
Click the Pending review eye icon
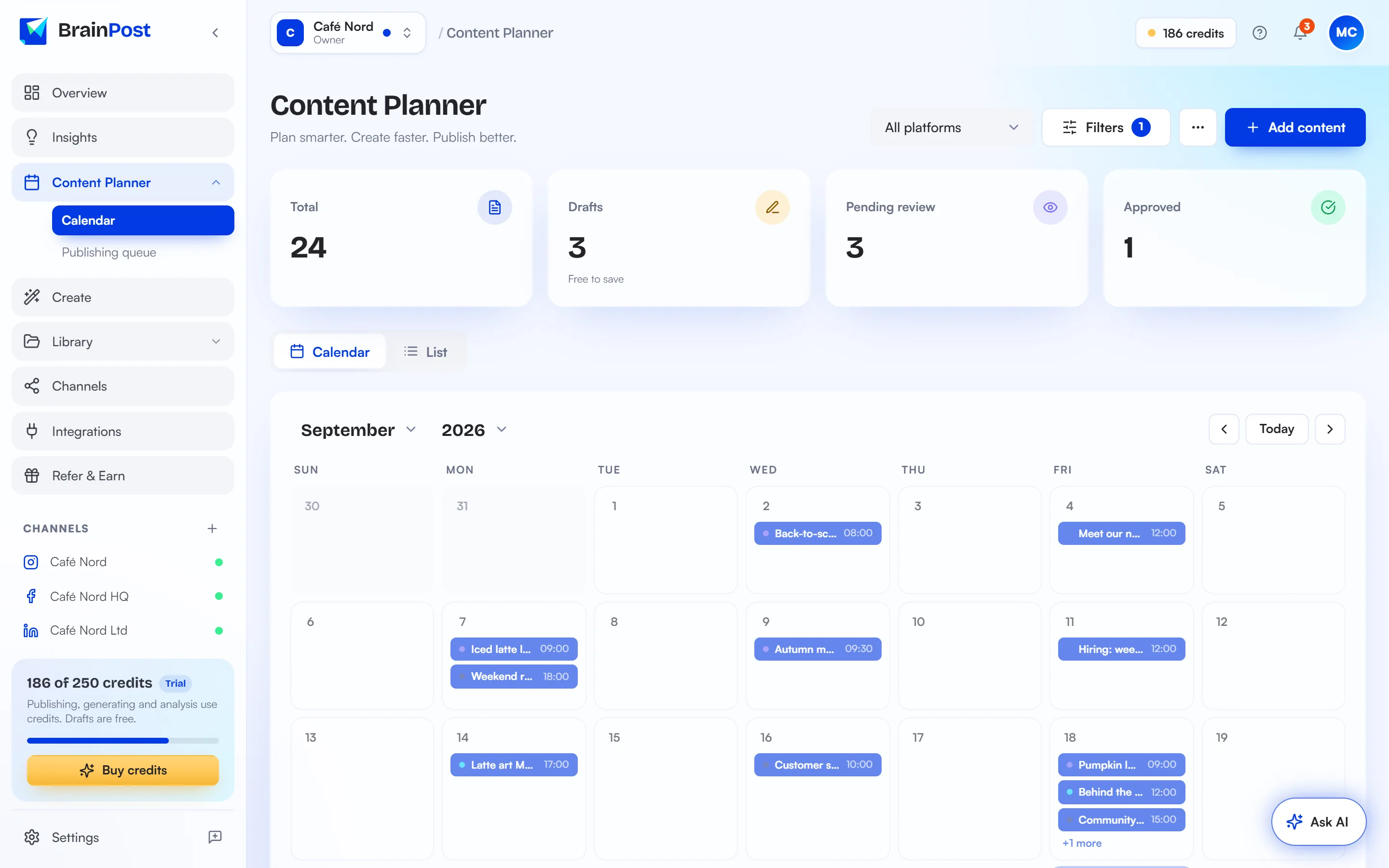click(1050, 207)
